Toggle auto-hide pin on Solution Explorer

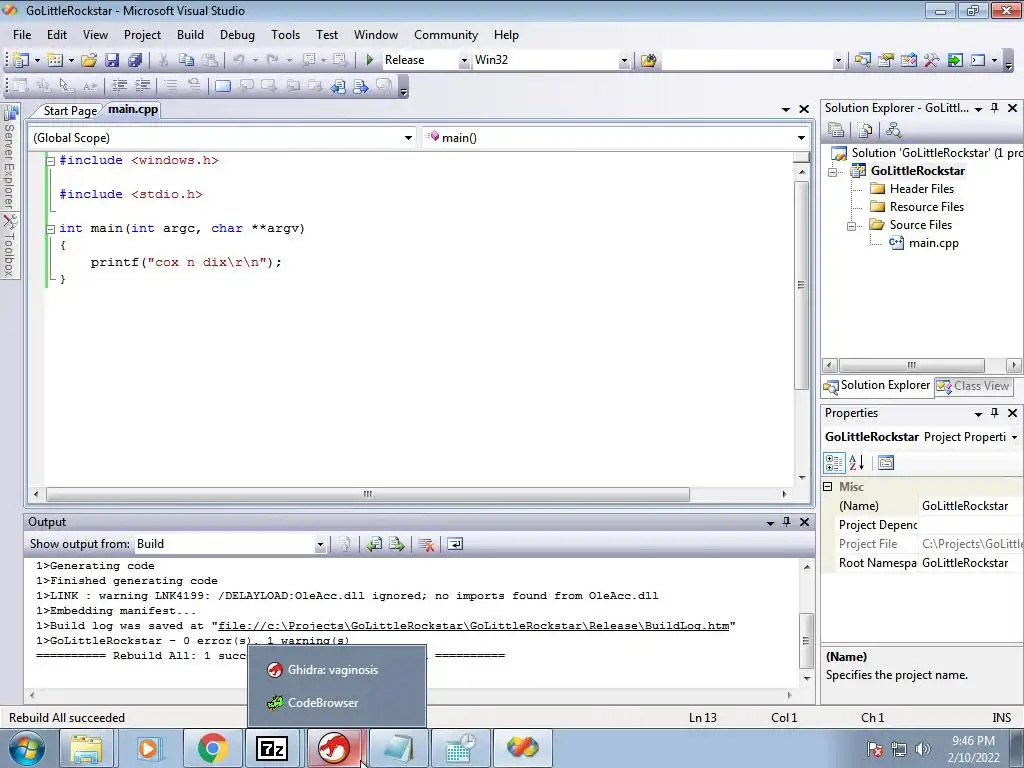coord(995,108)
